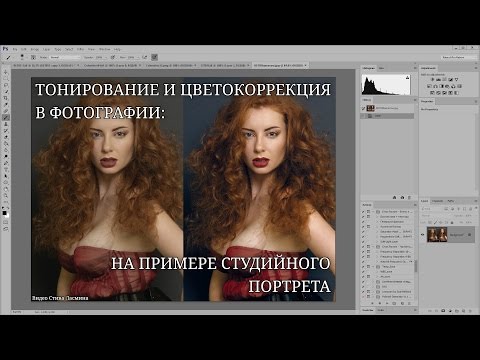Create new group in Layers panel
The width and height of the screenshot is (480, 360).
pos(456,311)
